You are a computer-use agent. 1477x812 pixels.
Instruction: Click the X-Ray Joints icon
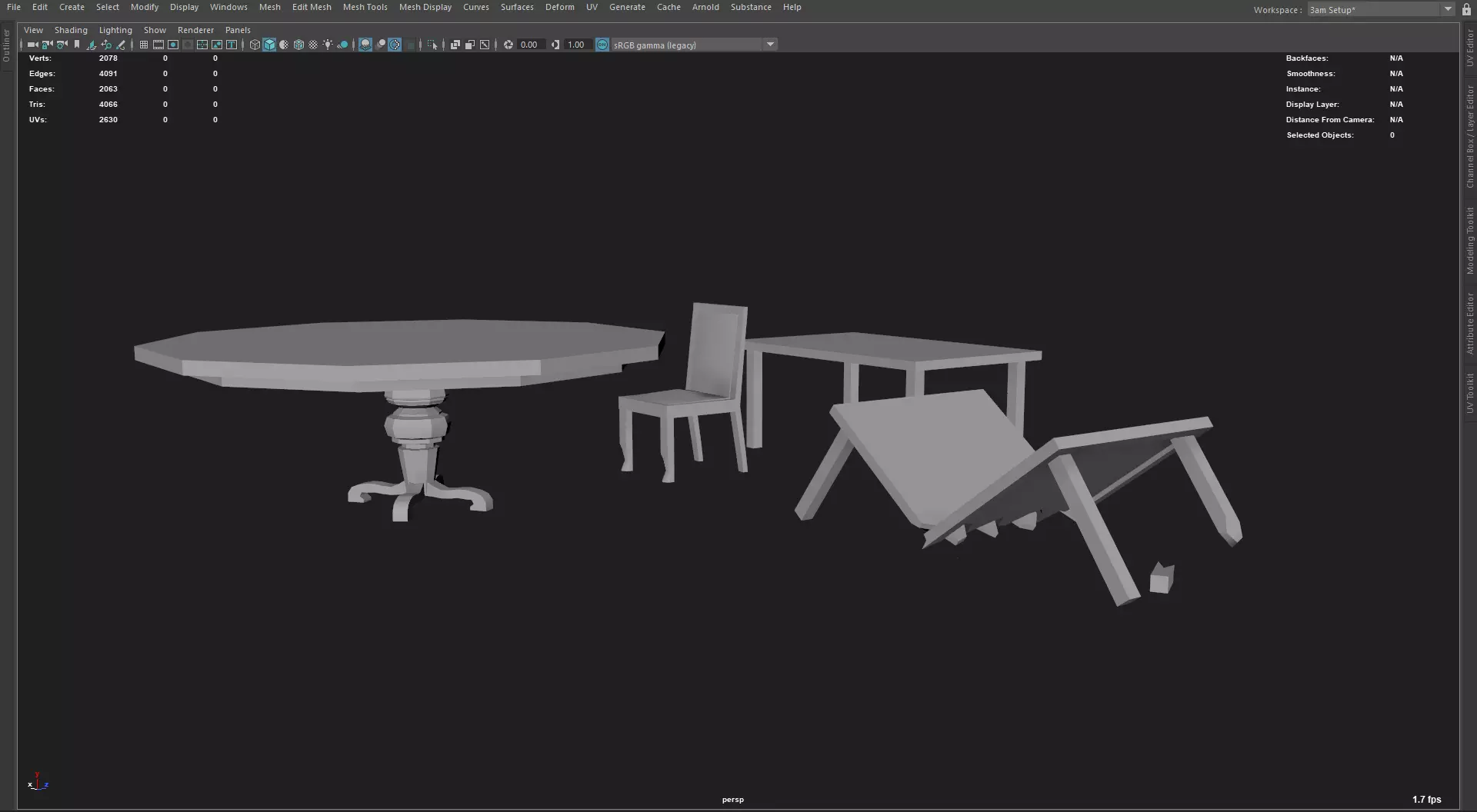pyautogui.click(x=485, y=45)
